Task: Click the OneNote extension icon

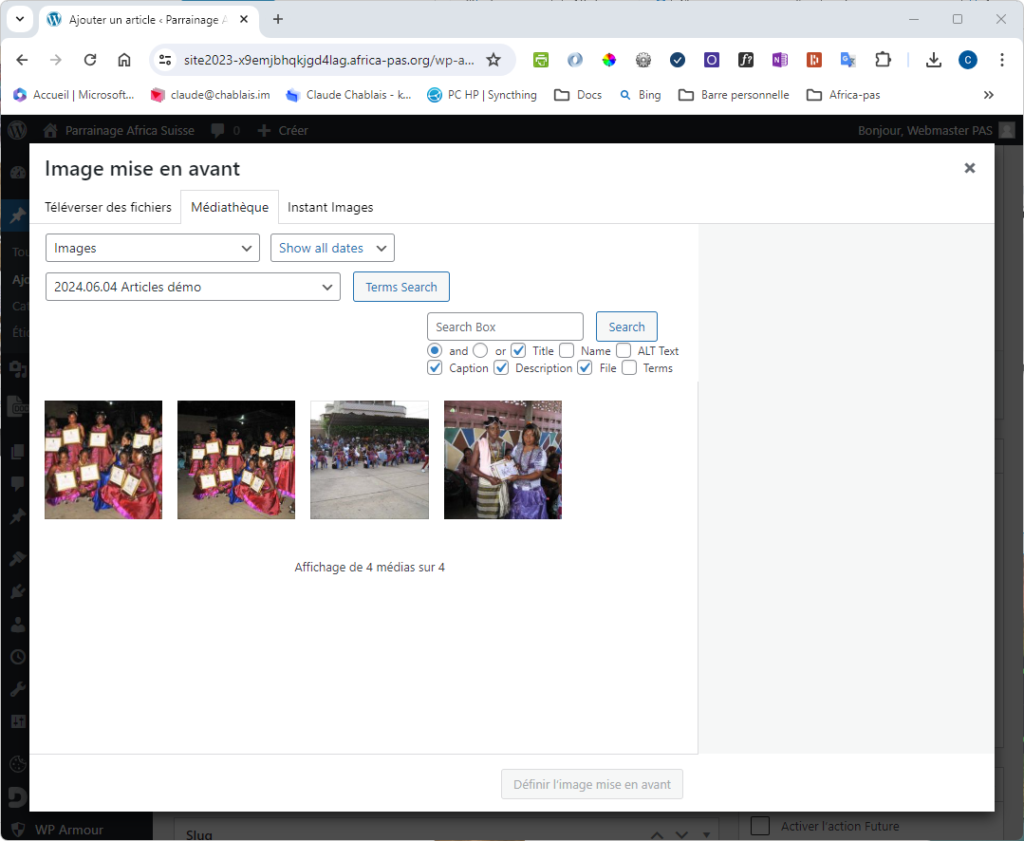Action: click(x=780, y=60)
